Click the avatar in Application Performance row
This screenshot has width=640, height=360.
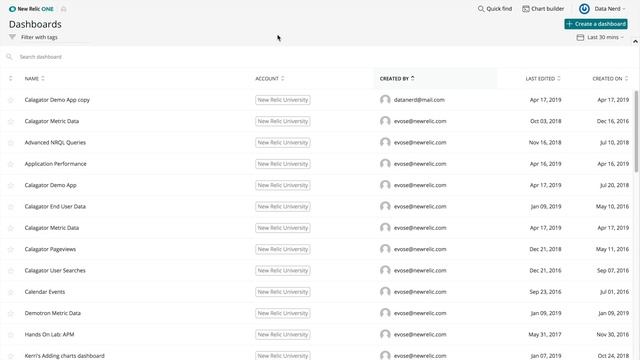click(x=385, y=164)
